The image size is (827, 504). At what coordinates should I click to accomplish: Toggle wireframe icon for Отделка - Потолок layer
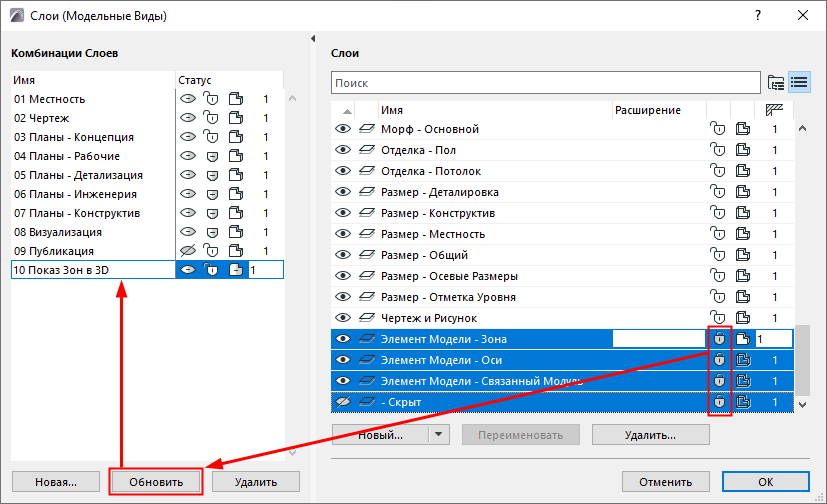pos(743,171)
